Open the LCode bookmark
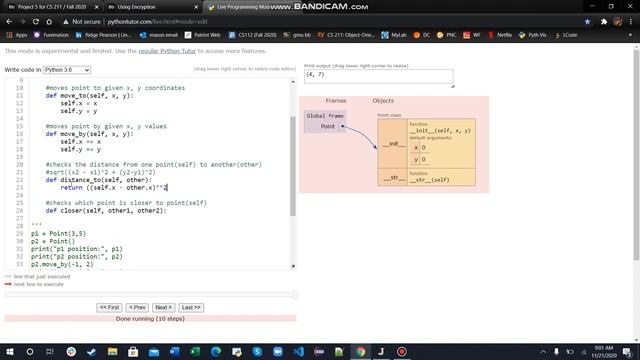This screenshot has height=360, width=640. click(x=566, y=35)
